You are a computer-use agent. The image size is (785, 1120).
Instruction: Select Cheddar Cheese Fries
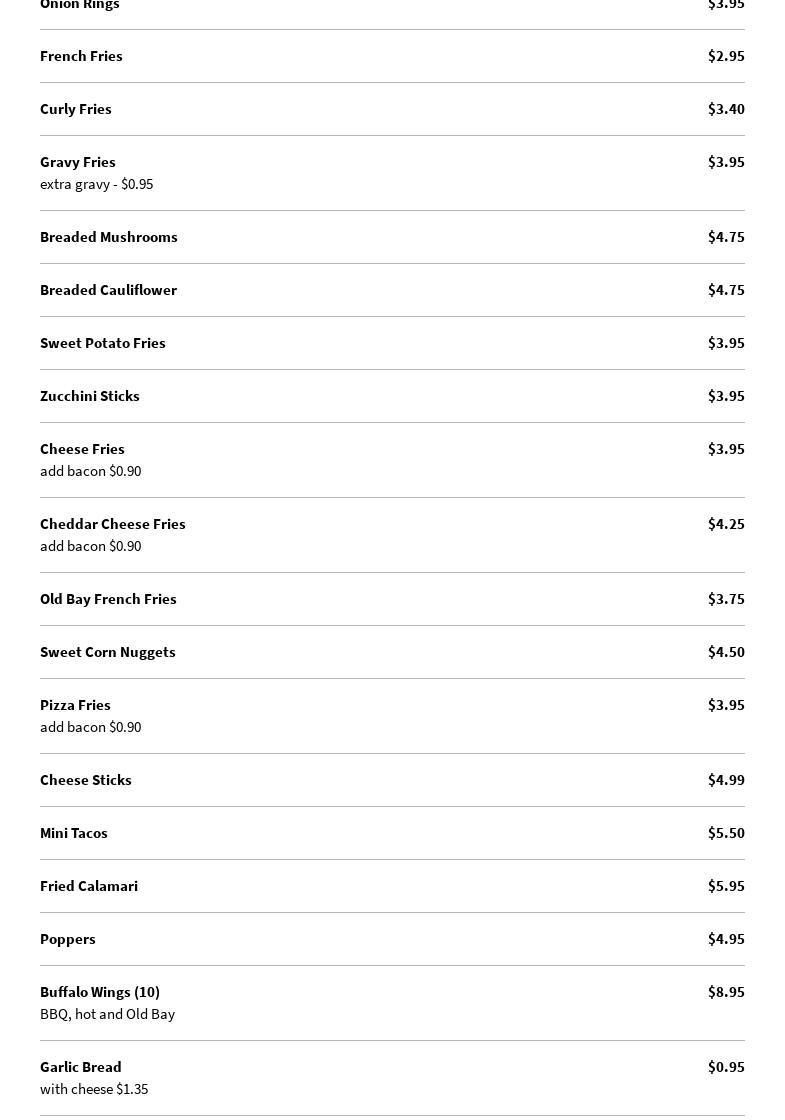113,524
